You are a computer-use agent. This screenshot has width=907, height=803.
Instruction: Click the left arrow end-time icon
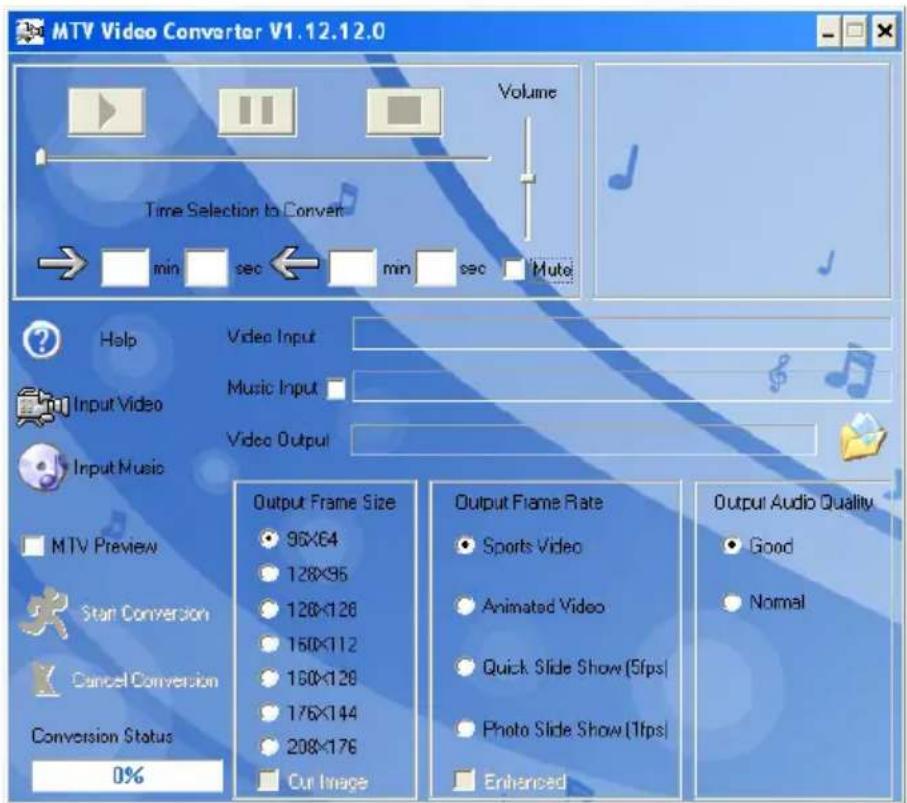click(294, 263)
